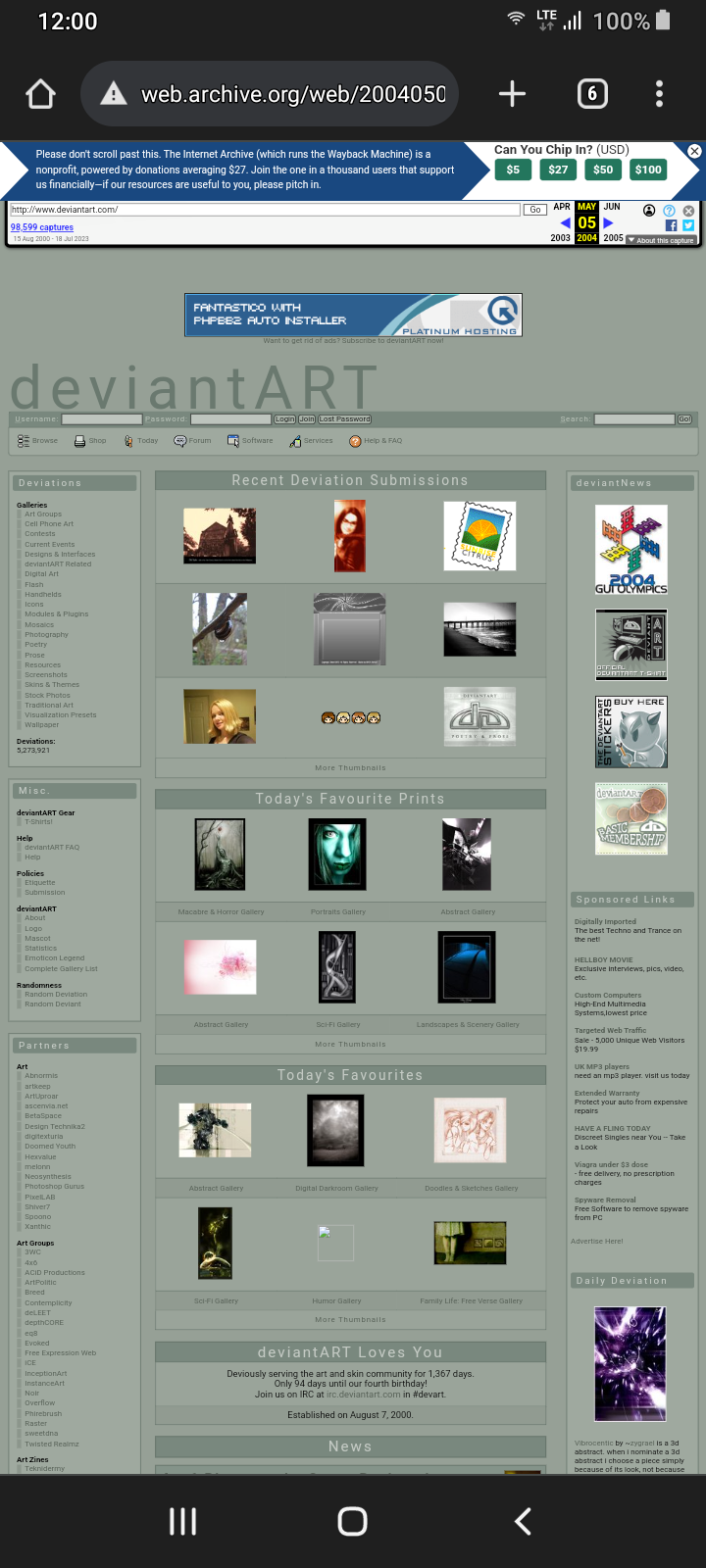Open the Services section

click(x=311, y=441)
